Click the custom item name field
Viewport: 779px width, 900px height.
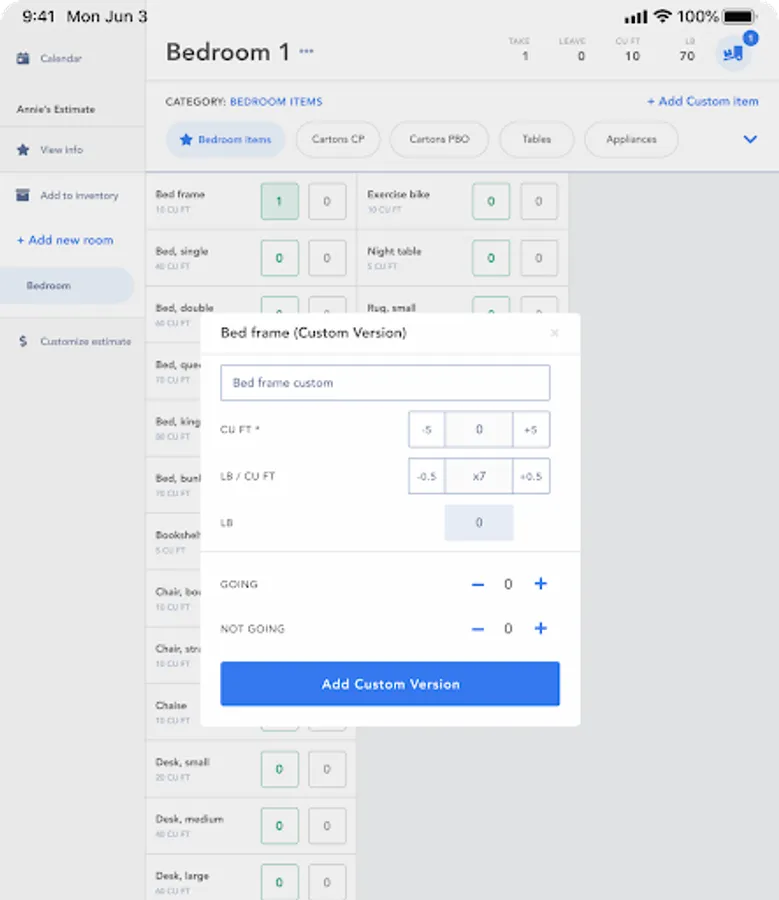tap(385, 383)
